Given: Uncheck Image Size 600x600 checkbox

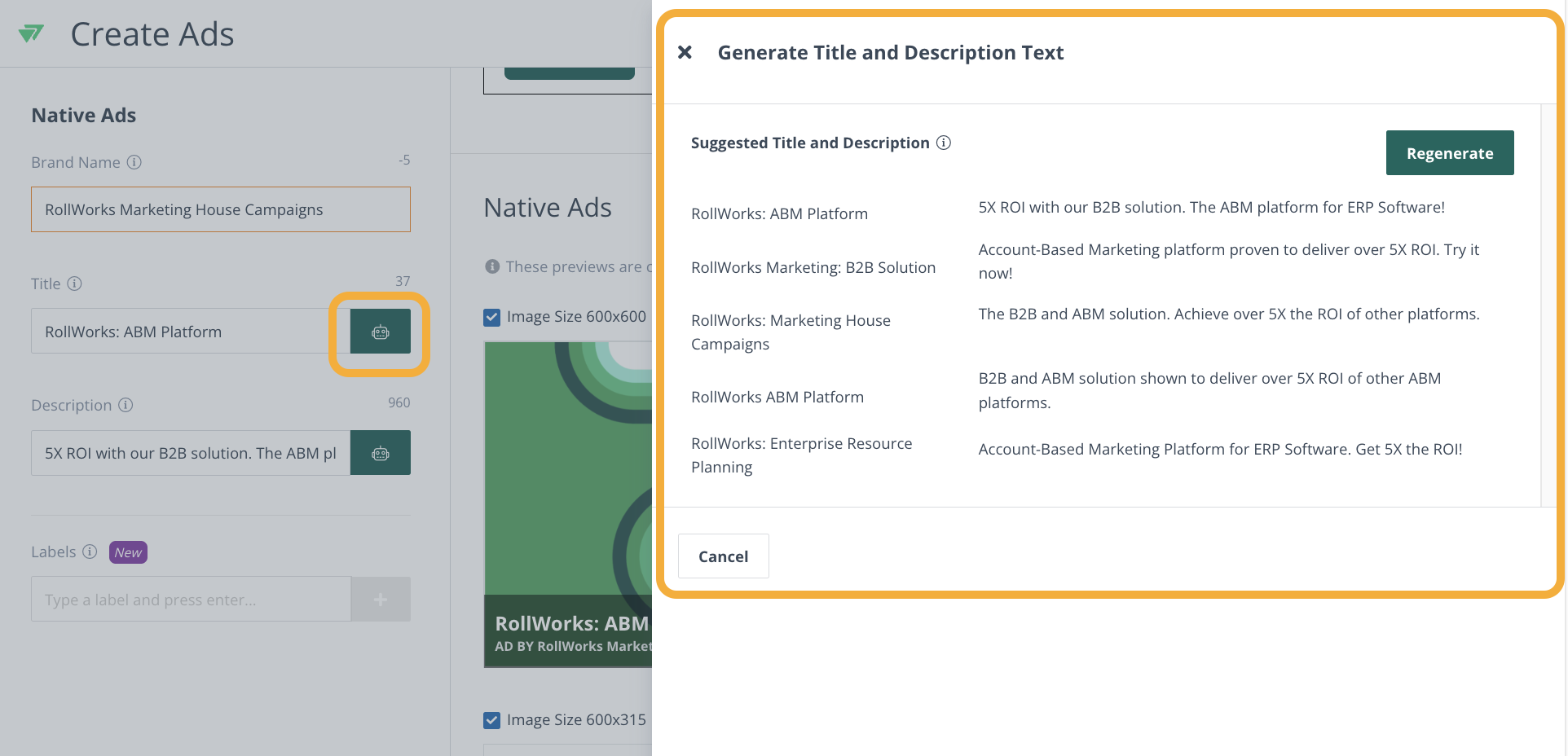Looking at the screenshot, I should point(492,317).
